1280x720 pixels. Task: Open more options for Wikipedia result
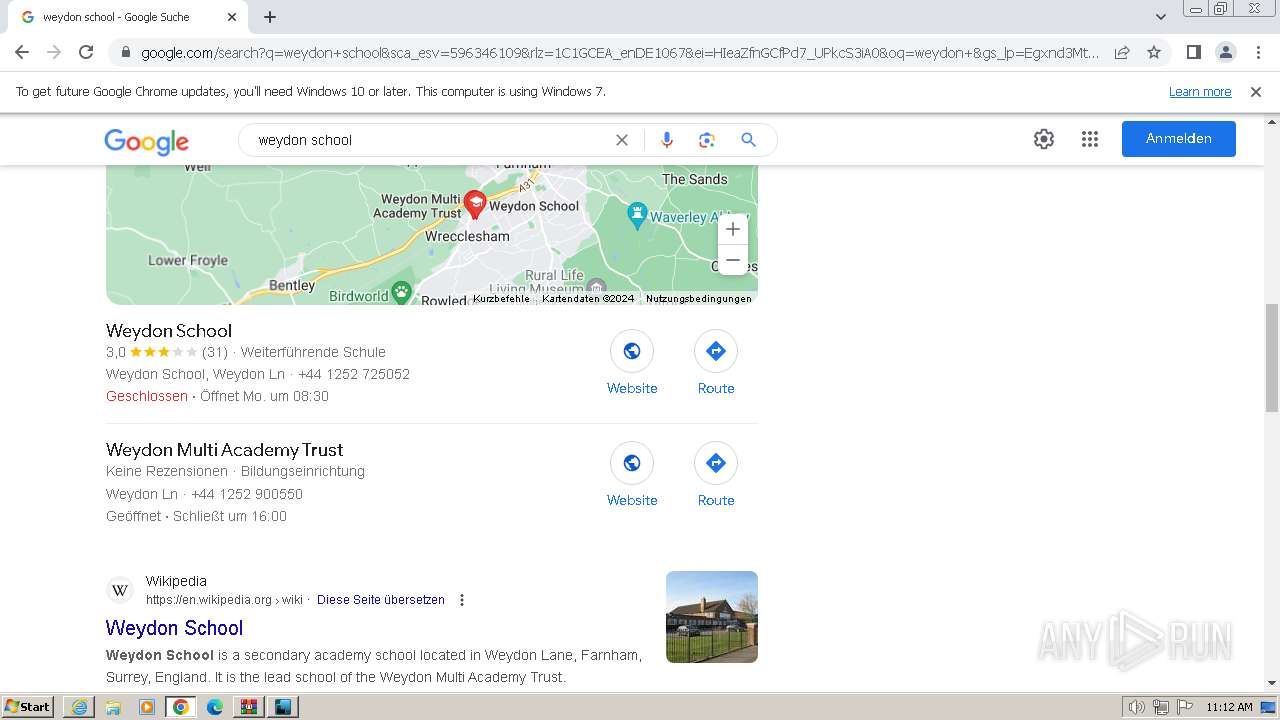(462, 600)
